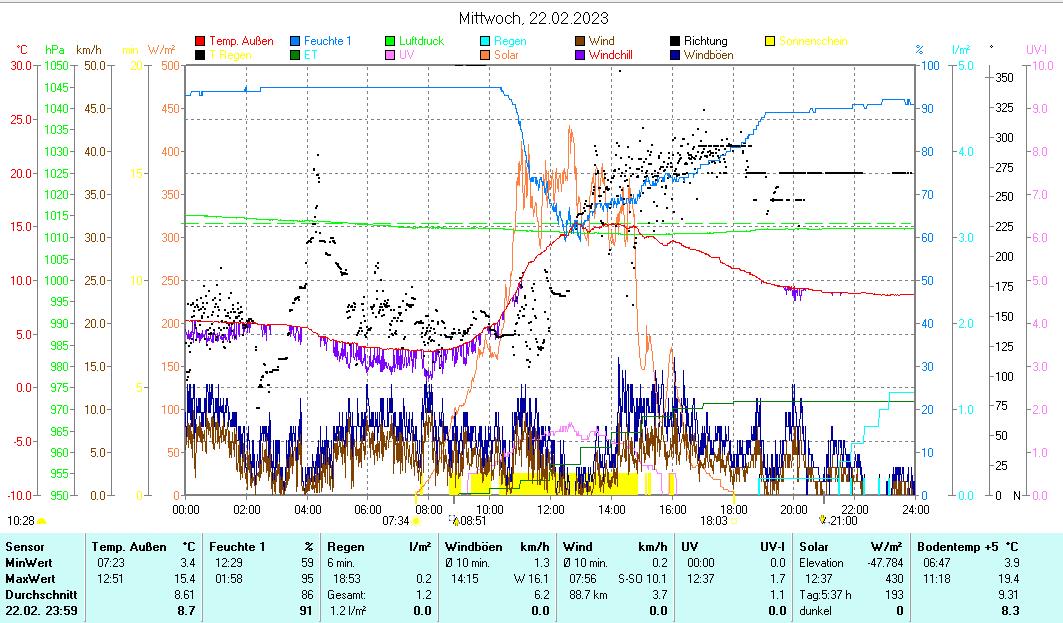
Task: Click the yellow triangle next to 10:28
Action: coord(42,521)
